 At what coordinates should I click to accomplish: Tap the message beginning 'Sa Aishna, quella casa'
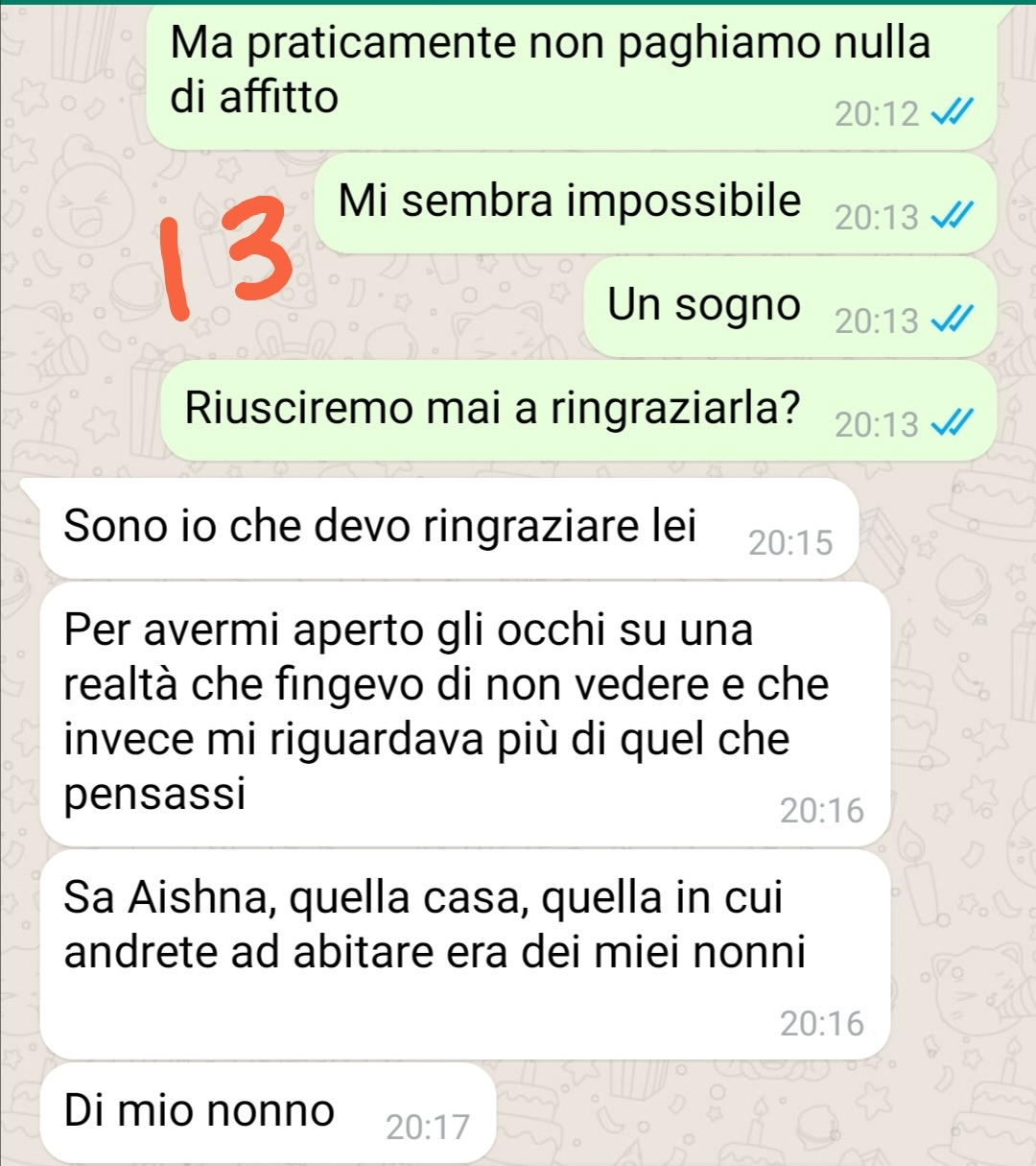click(465, 955)
